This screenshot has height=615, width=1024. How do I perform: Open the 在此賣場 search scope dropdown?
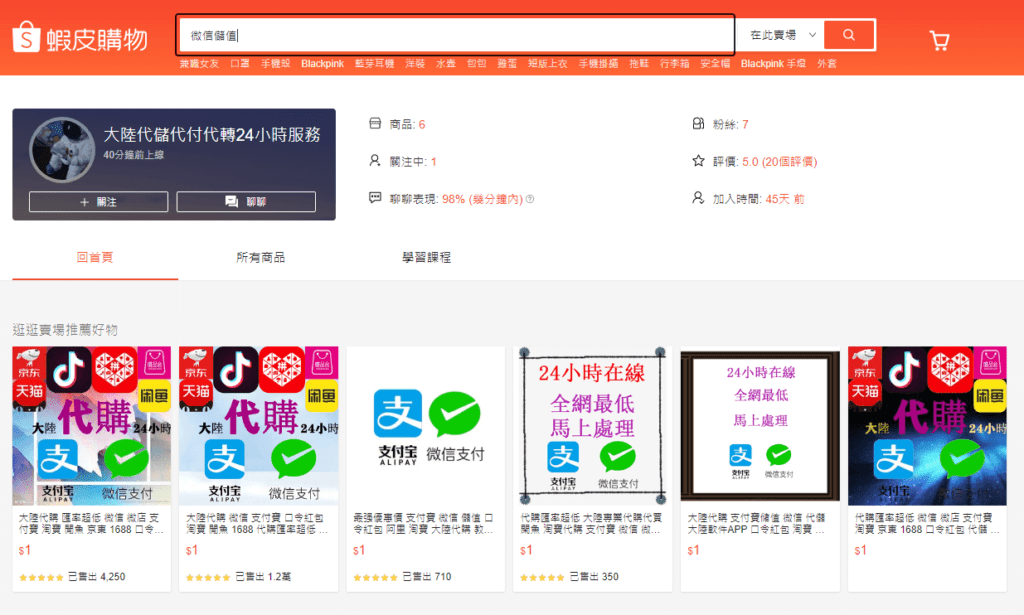click(x=782, y=35)
